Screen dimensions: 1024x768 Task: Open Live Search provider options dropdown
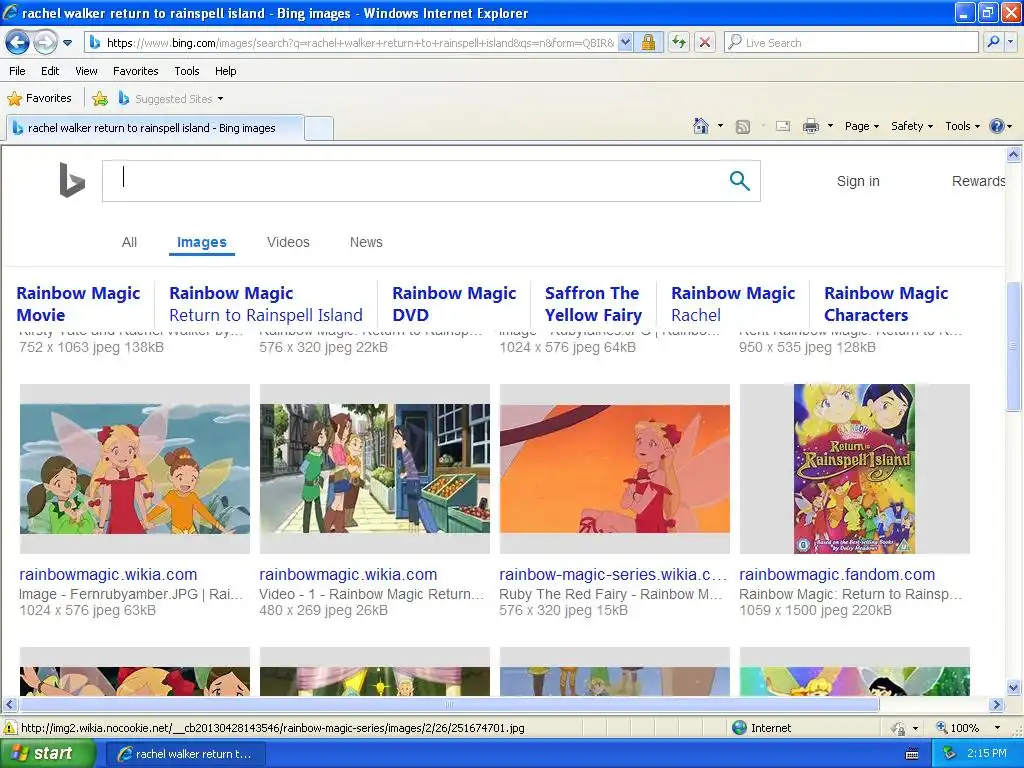coord(1010,43)
